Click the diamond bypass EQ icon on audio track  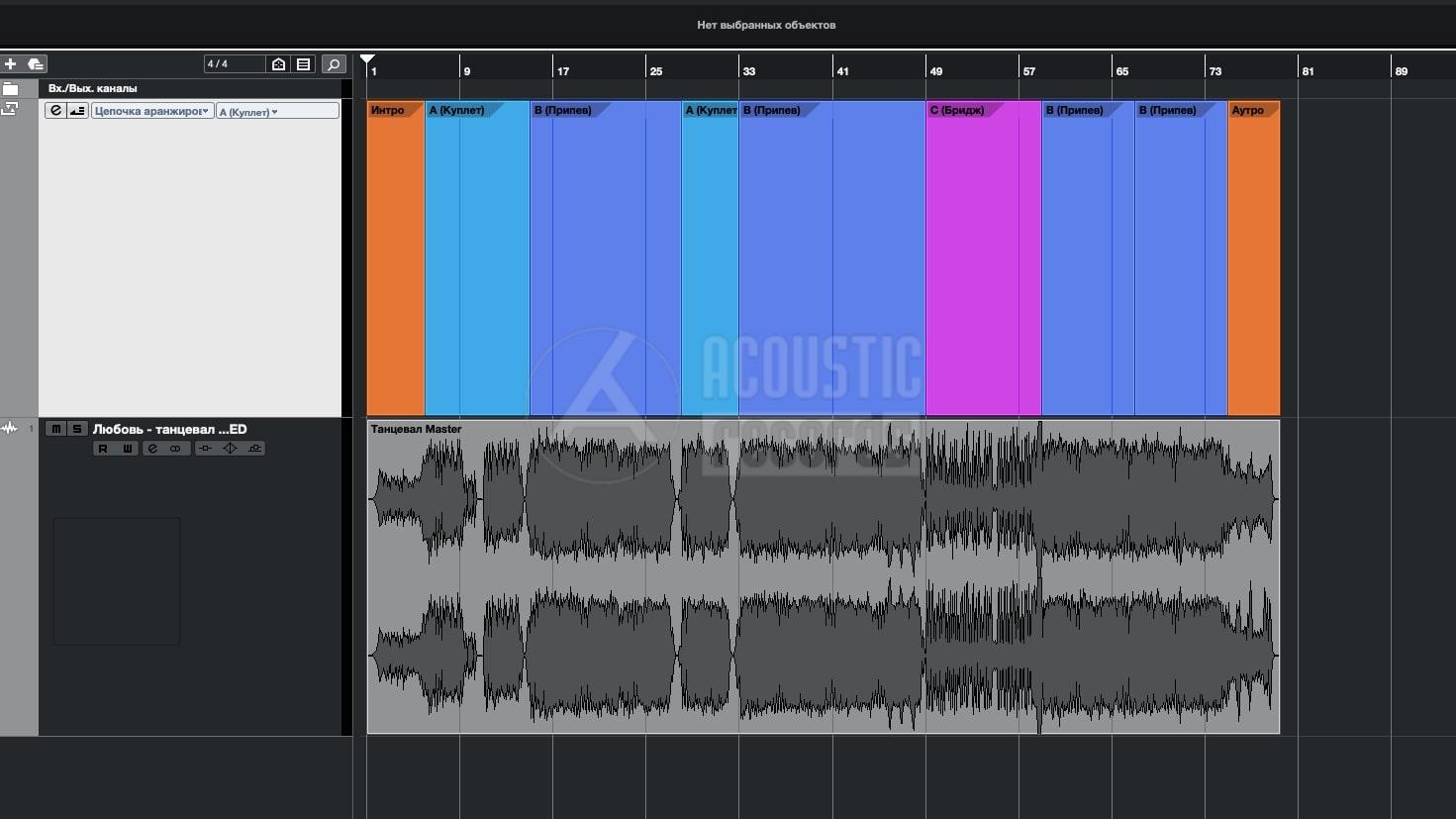pyautogui.click(x=230, y=449)
